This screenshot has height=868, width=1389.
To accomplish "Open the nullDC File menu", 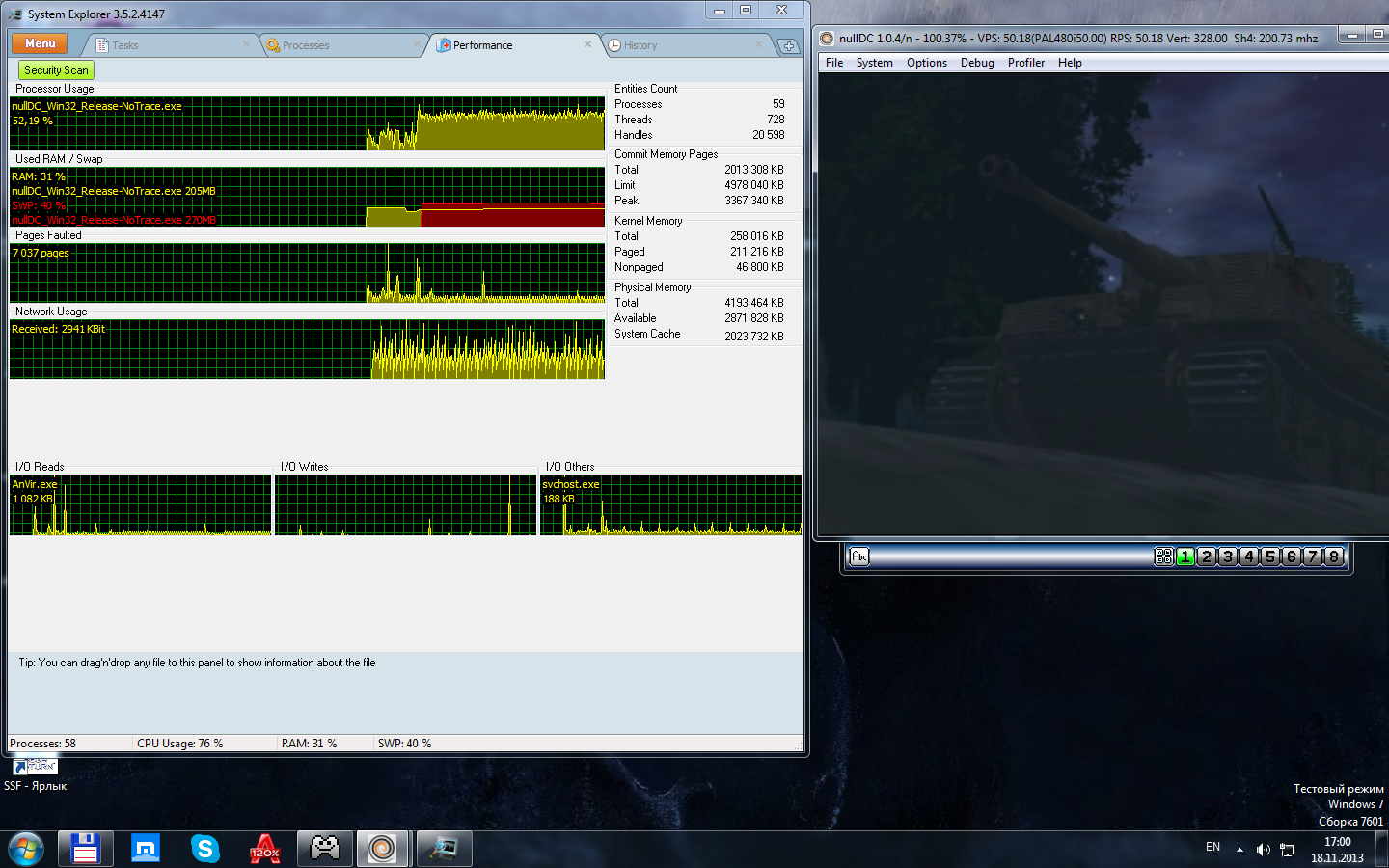I will point(834,63).
